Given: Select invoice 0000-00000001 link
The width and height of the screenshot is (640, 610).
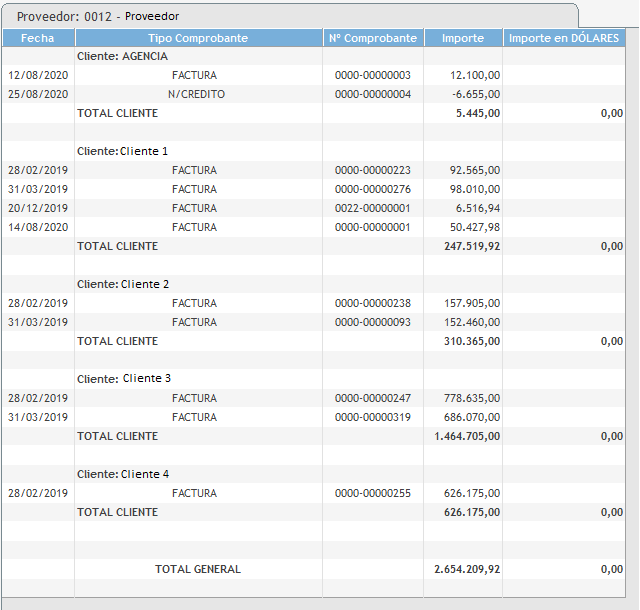Looking at the screenshot, I should [372, 228].
